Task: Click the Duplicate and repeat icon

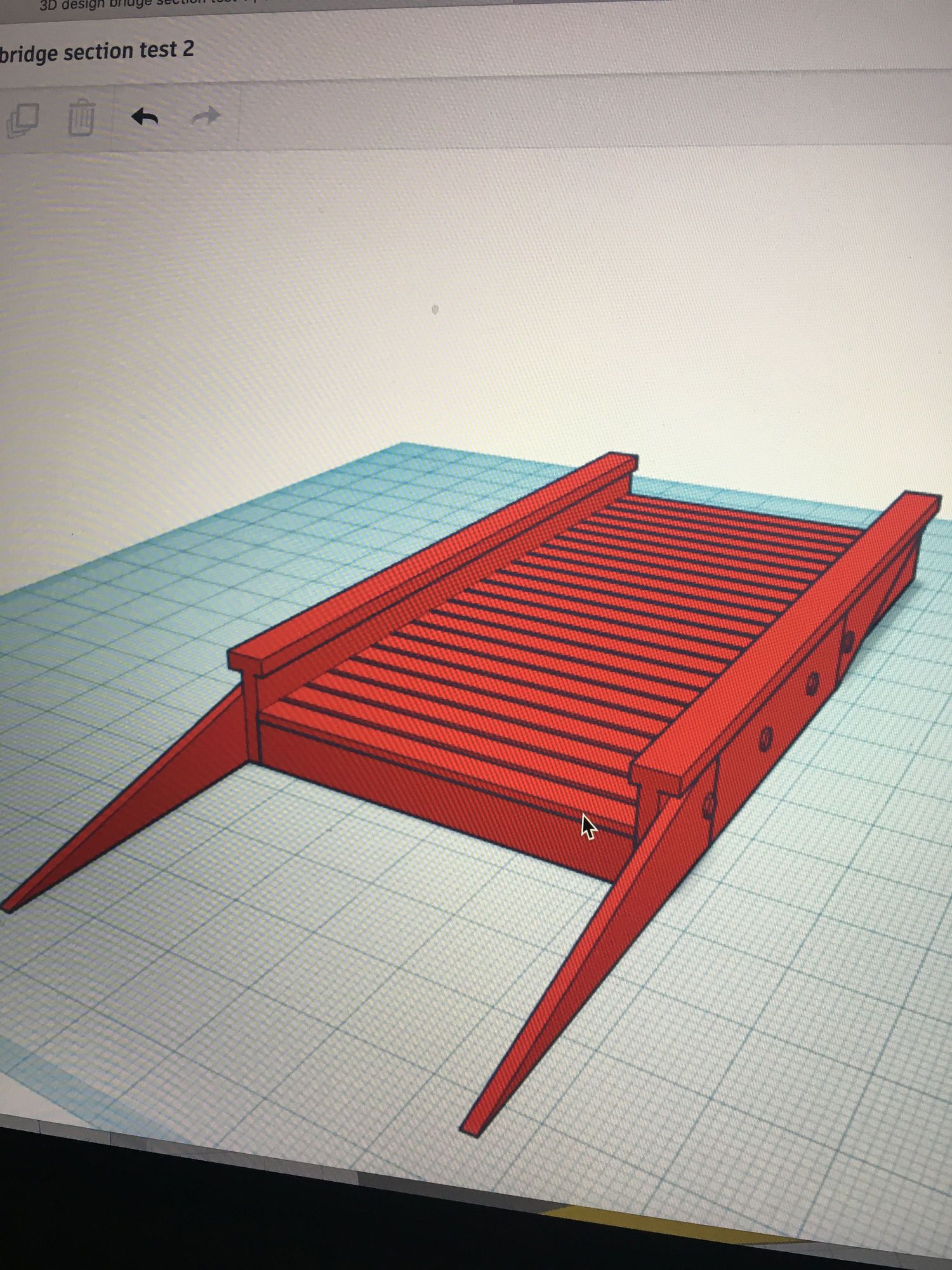Action: (x=23, y=119)
